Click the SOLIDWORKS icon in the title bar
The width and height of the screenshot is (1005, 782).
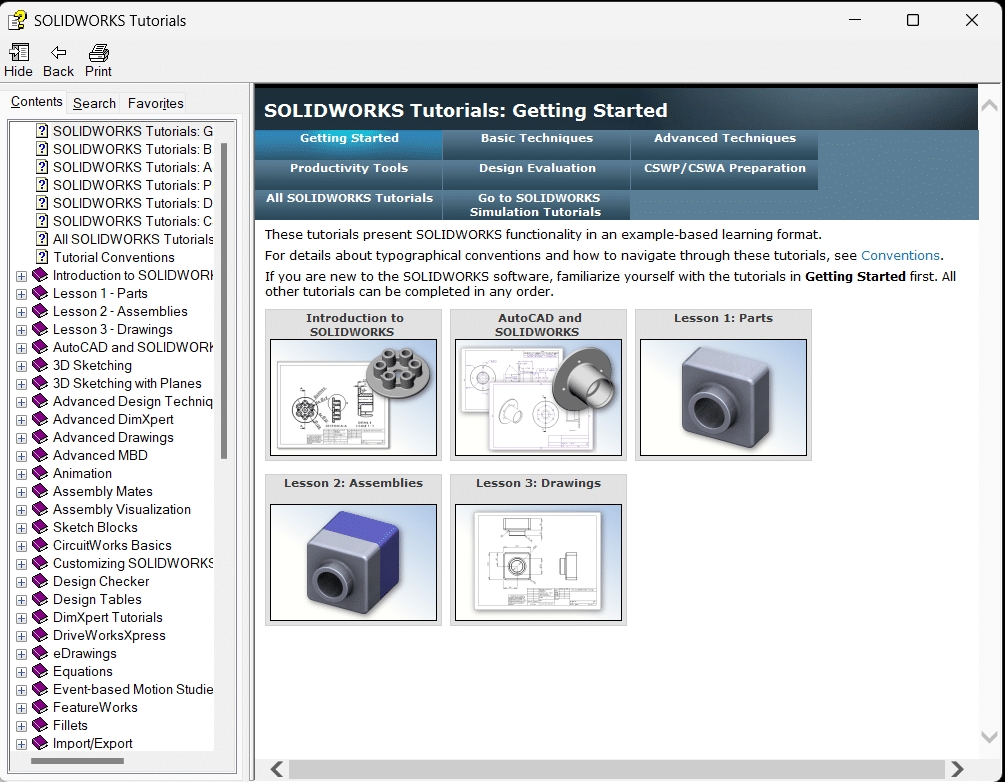coord(16,19)
